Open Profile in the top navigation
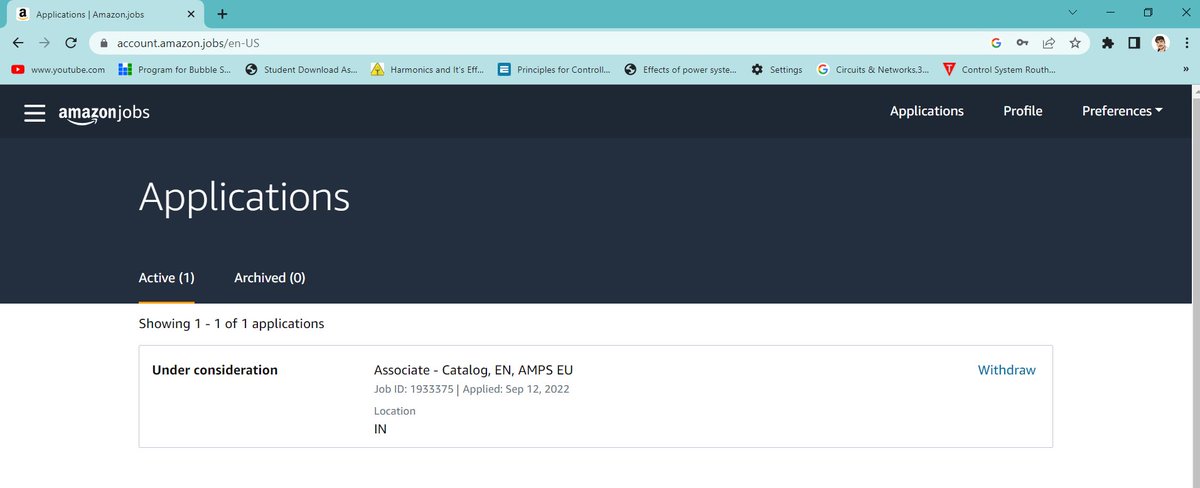The height and width of the screenshot is (488, 1200). click(x=1023, y=111)
